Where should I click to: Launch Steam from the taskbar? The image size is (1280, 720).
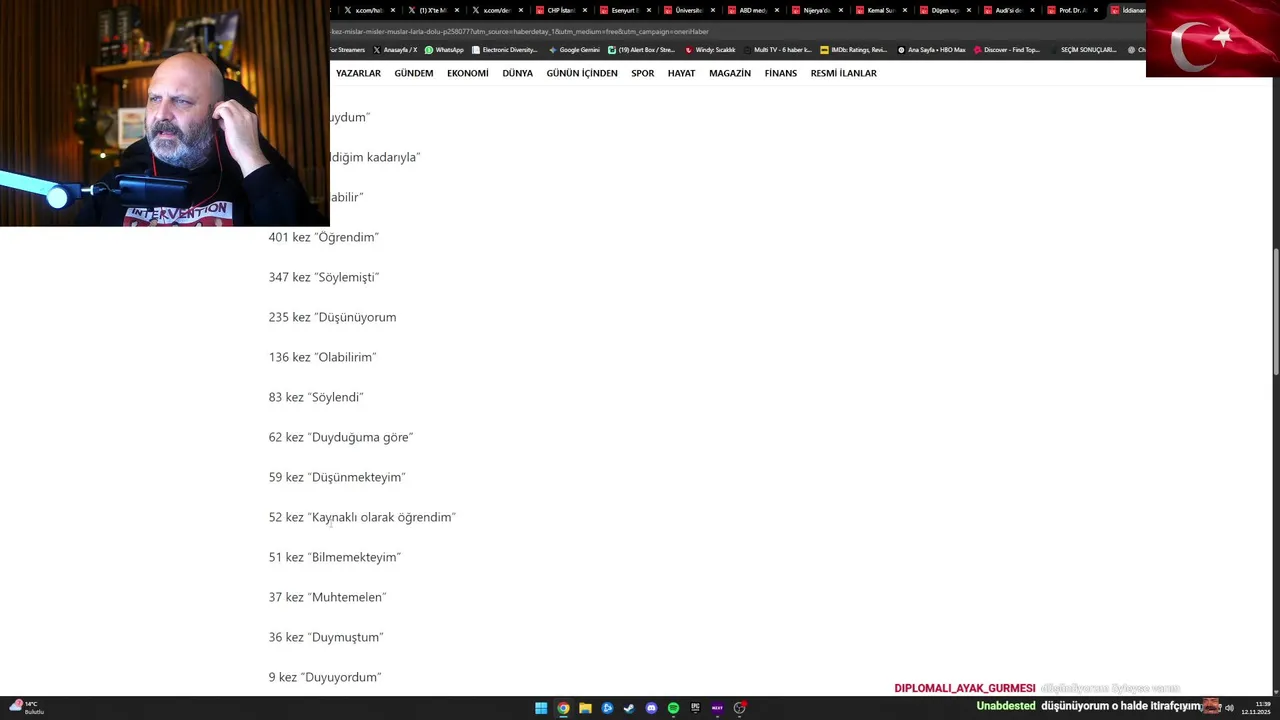(x=629, y=708)
